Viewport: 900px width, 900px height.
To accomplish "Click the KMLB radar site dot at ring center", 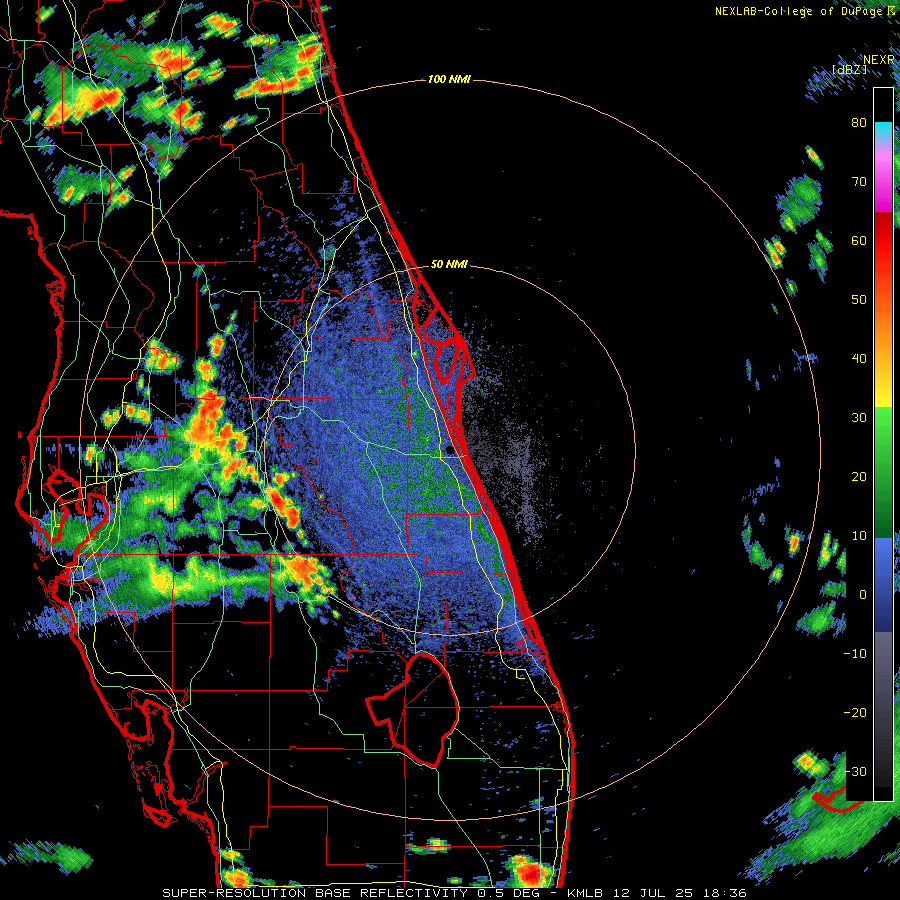I will (x=449, y=450).
